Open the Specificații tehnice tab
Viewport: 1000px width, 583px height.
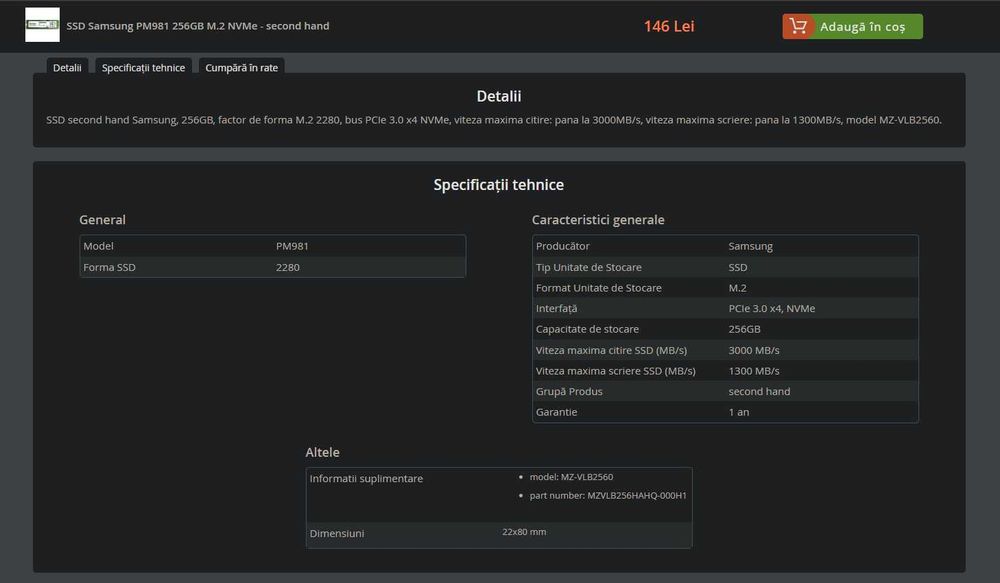[x=143, y=67]
